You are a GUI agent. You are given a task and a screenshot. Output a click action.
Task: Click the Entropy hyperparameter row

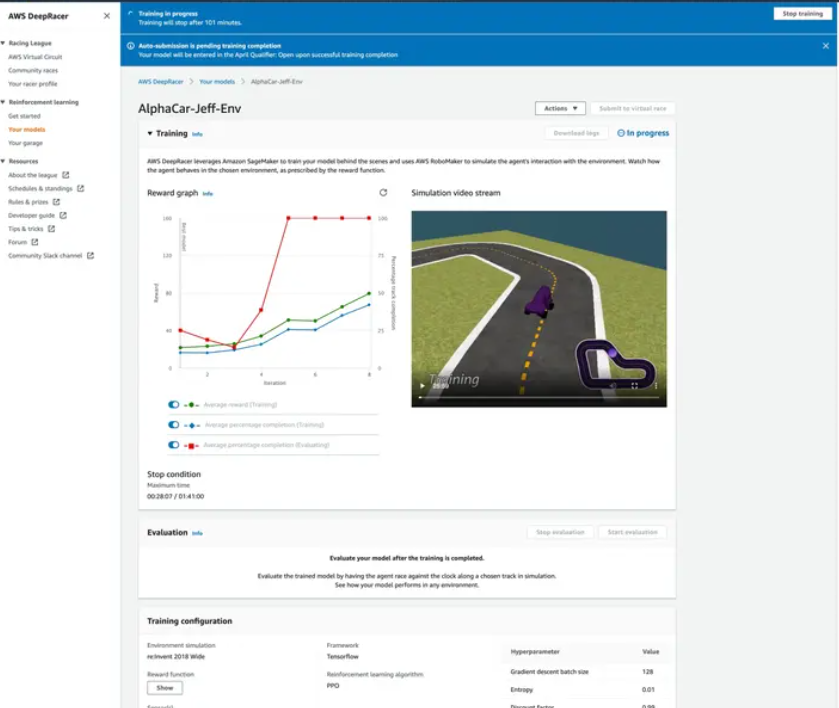click(584, 689)
